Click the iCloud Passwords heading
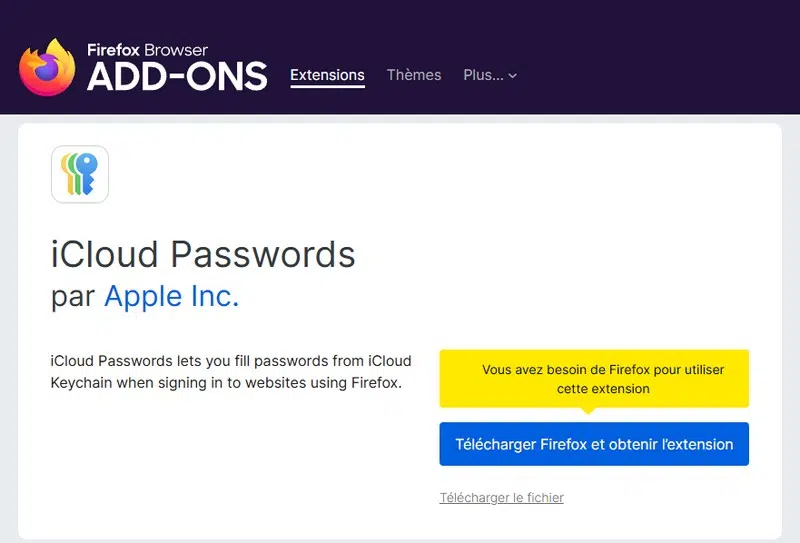This screenshot has height=543, width=800. click(x=203, y=254)
